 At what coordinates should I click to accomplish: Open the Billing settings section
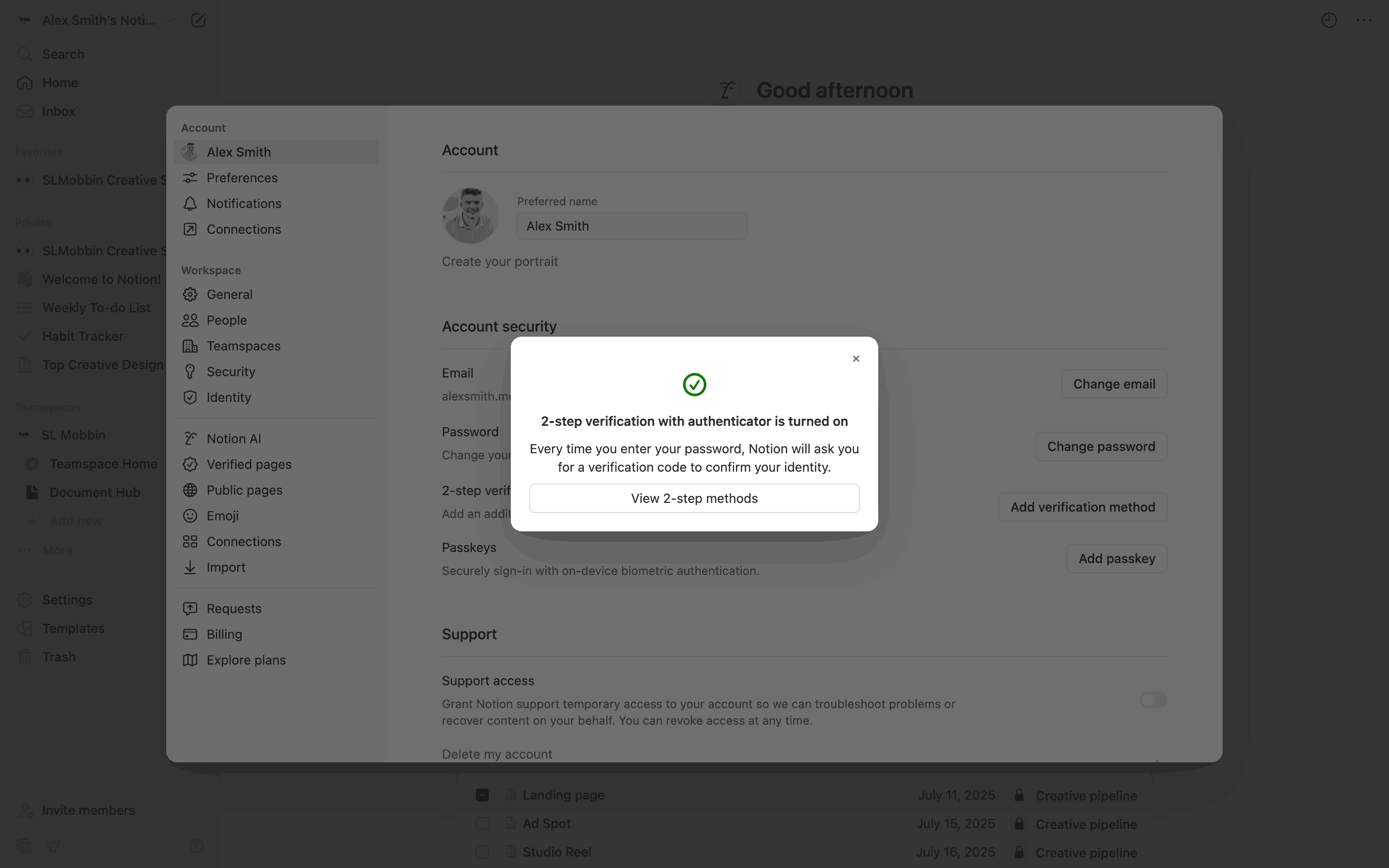click(x=224, y=634)
